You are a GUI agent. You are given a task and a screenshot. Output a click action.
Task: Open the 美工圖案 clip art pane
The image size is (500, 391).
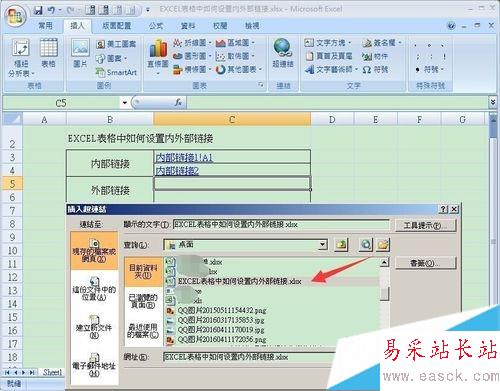pyautogui.click(x=116, y=44)
